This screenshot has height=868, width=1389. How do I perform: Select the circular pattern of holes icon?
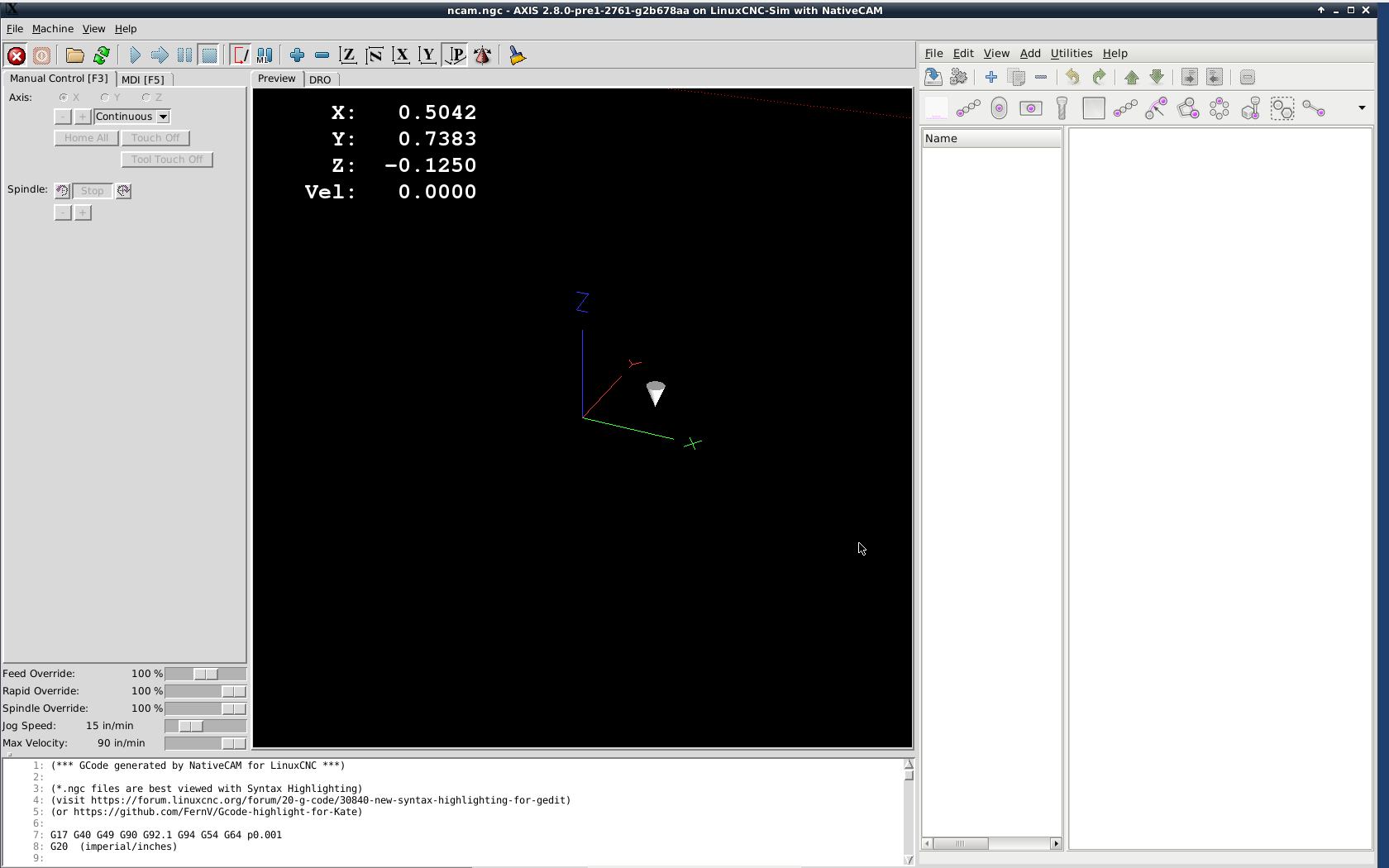[1220, 108]
